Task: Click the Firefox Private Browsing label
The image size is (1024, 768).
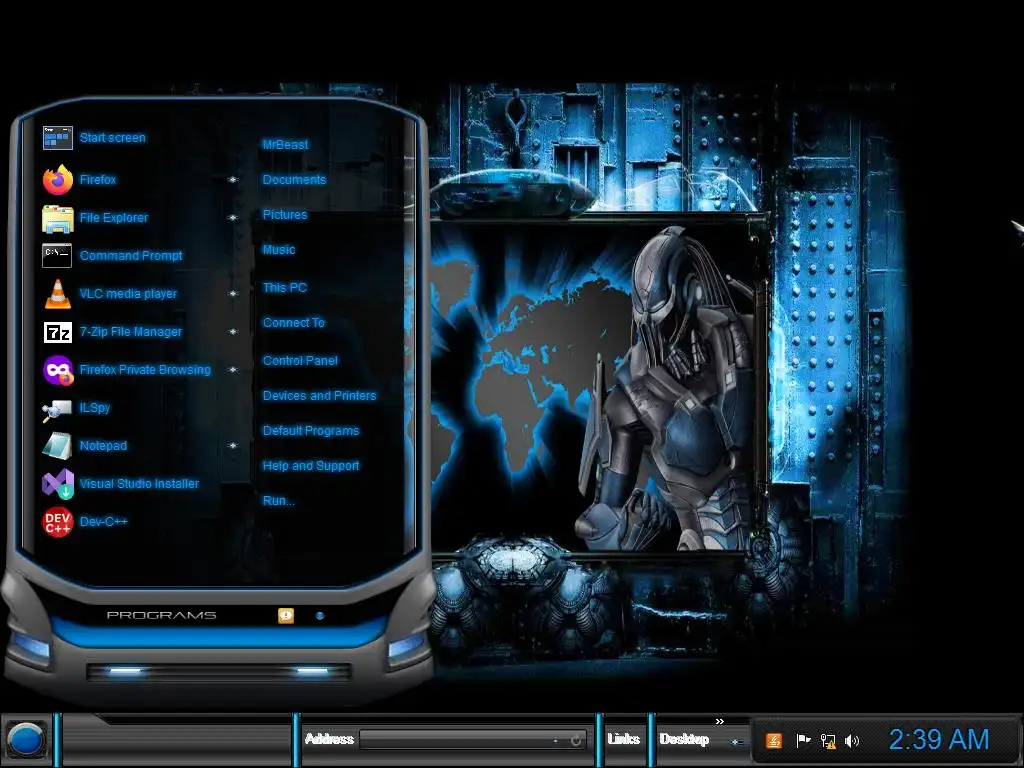Action: point(145,370)
